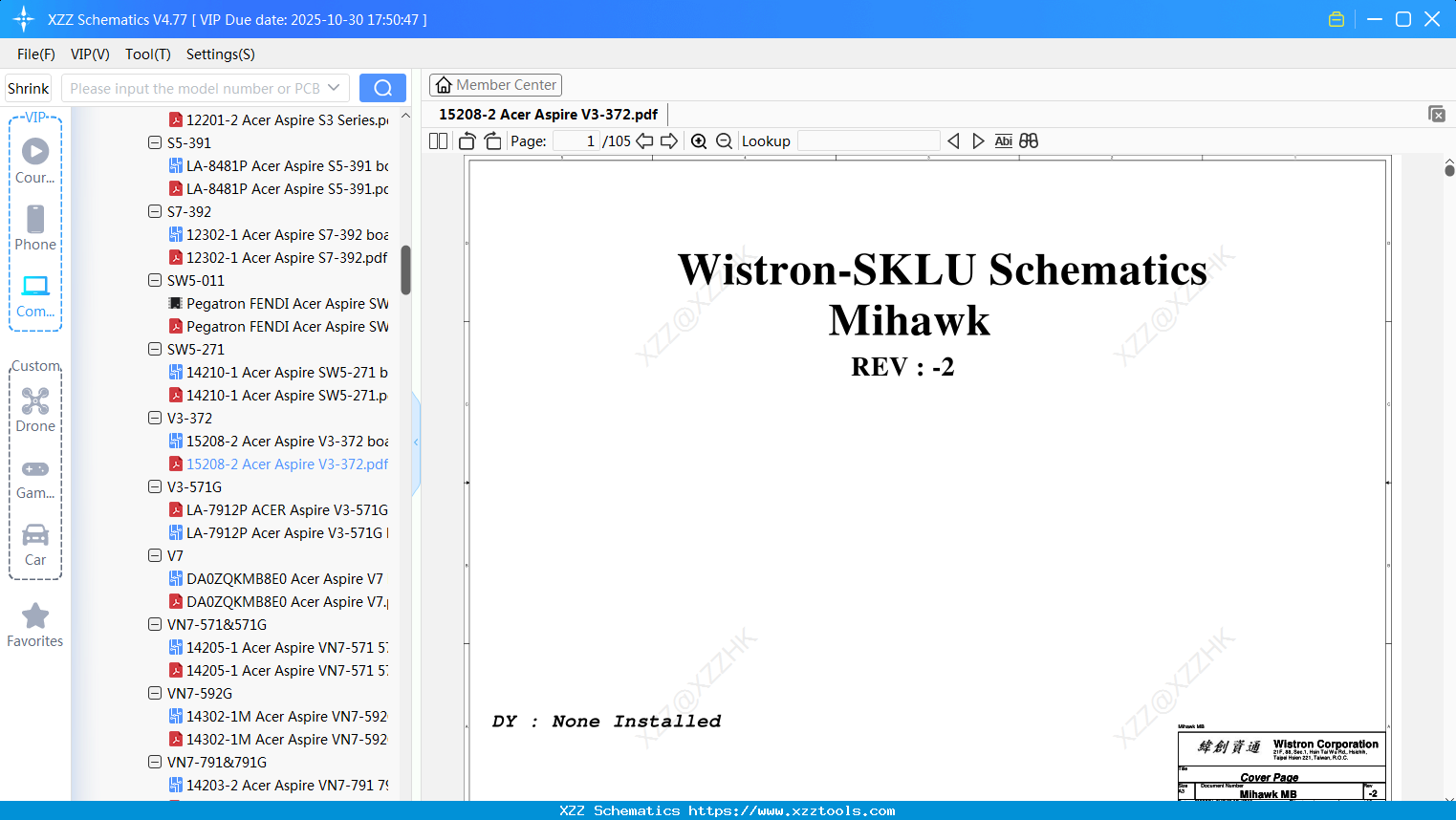Collapse the VN7-791&791G tree node
The height and width of the screenshot is (820, 1456).
click(x=155, y=762)
